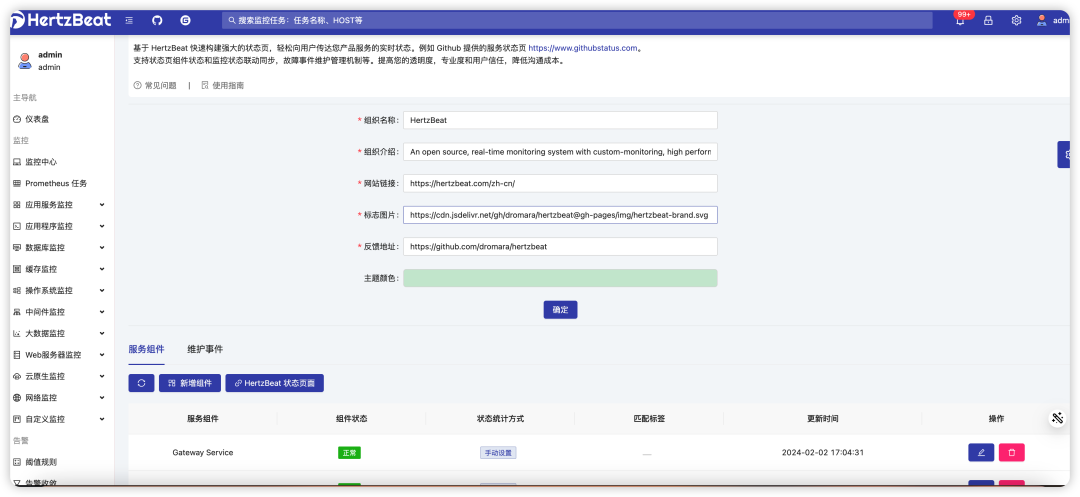Click the admin avatar in the sidebar
This screenshot has height=497, width=1080.
click(25, 61)
